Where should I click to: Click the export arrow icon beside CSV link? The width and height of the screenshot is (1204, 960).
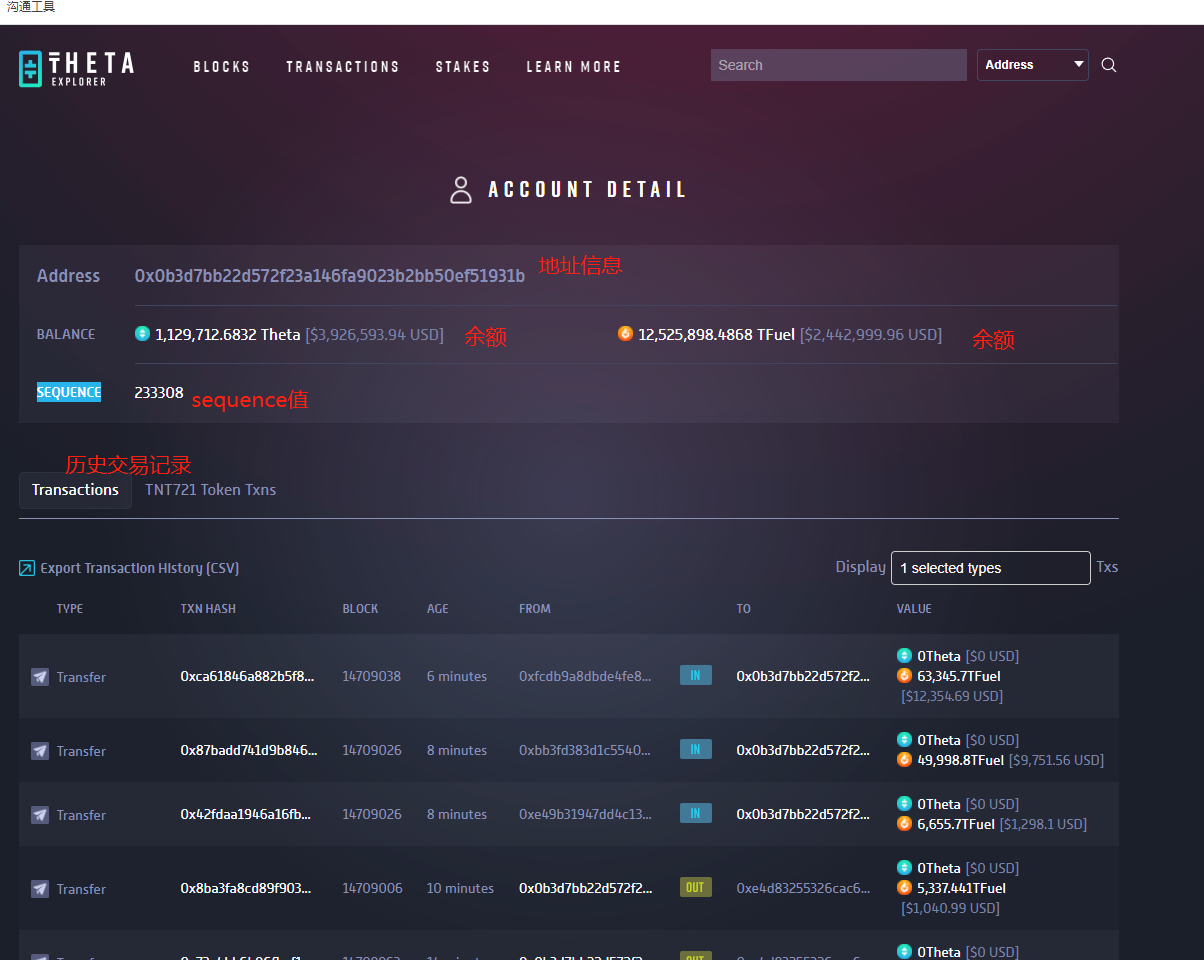coord(27,568)
